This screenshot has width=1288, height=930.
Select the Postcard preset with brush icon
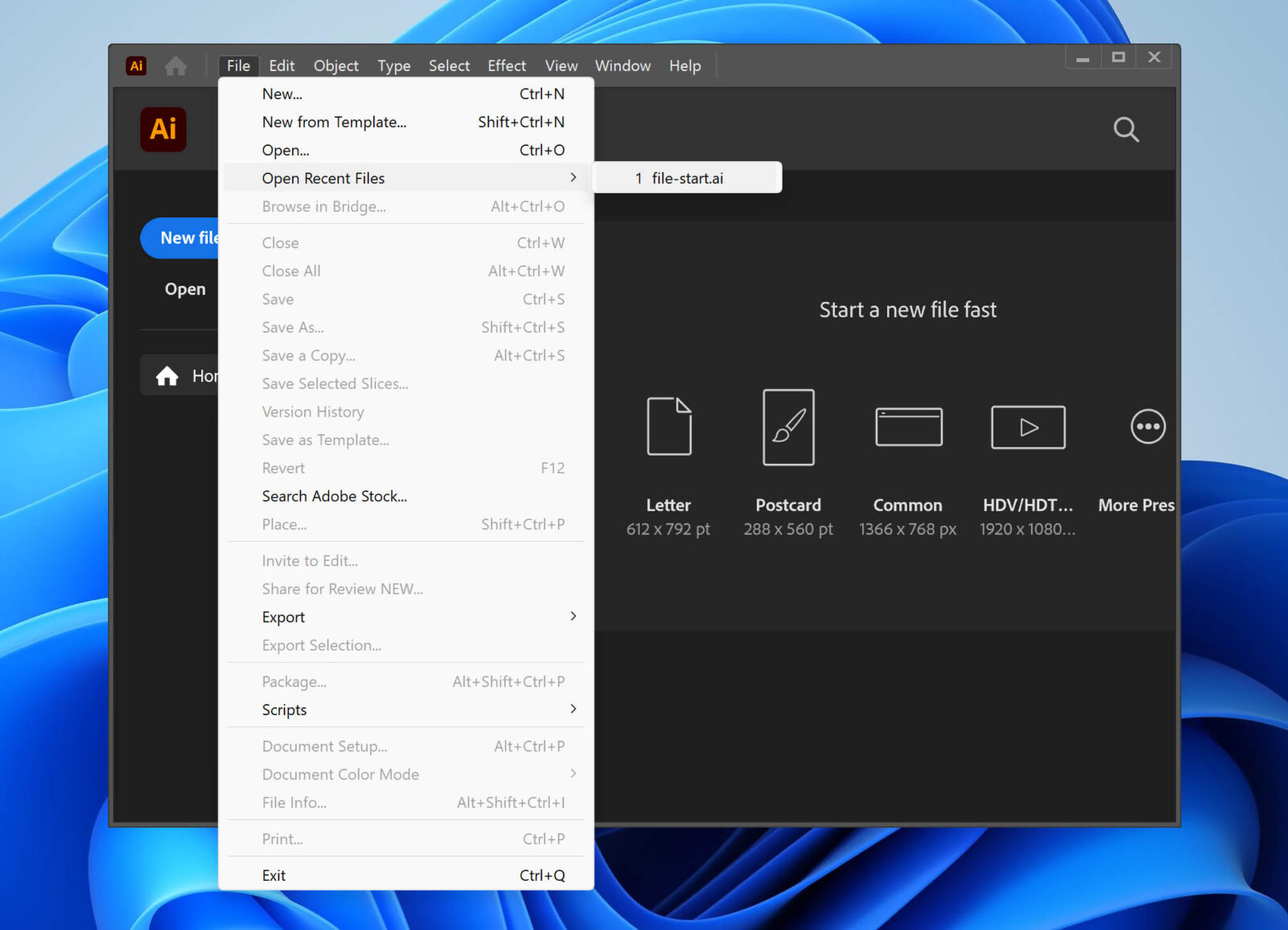tap(788, 427)
